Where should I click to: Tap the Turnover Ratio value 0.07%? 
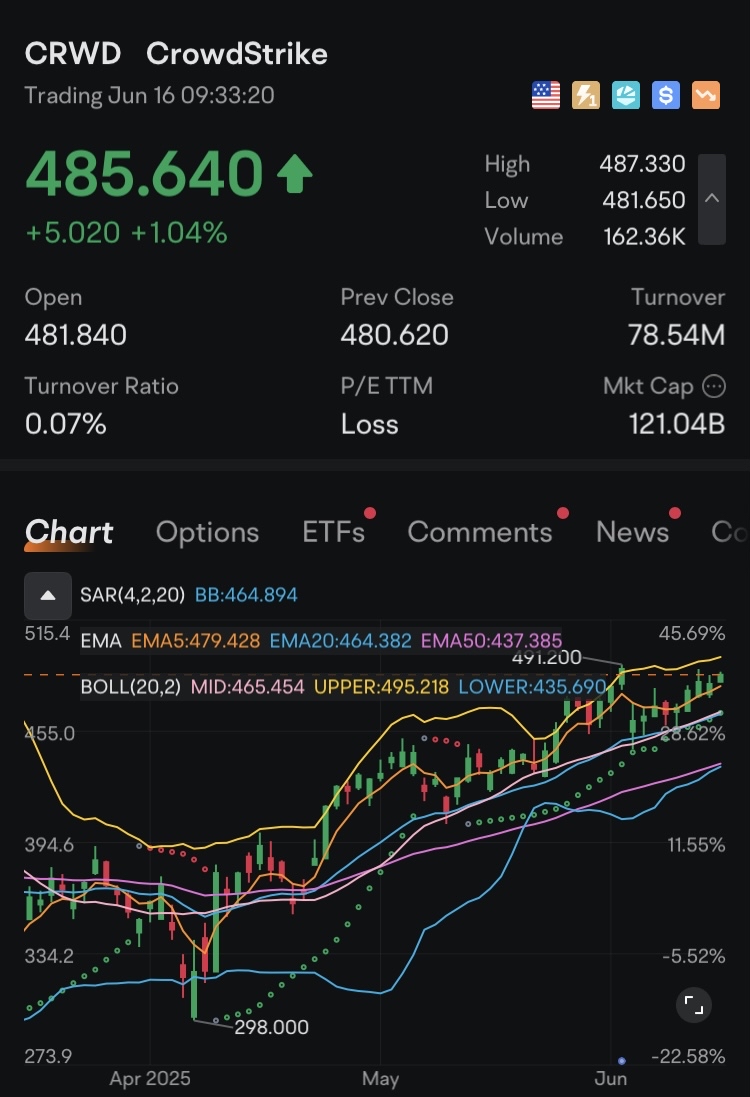[65, 424]
